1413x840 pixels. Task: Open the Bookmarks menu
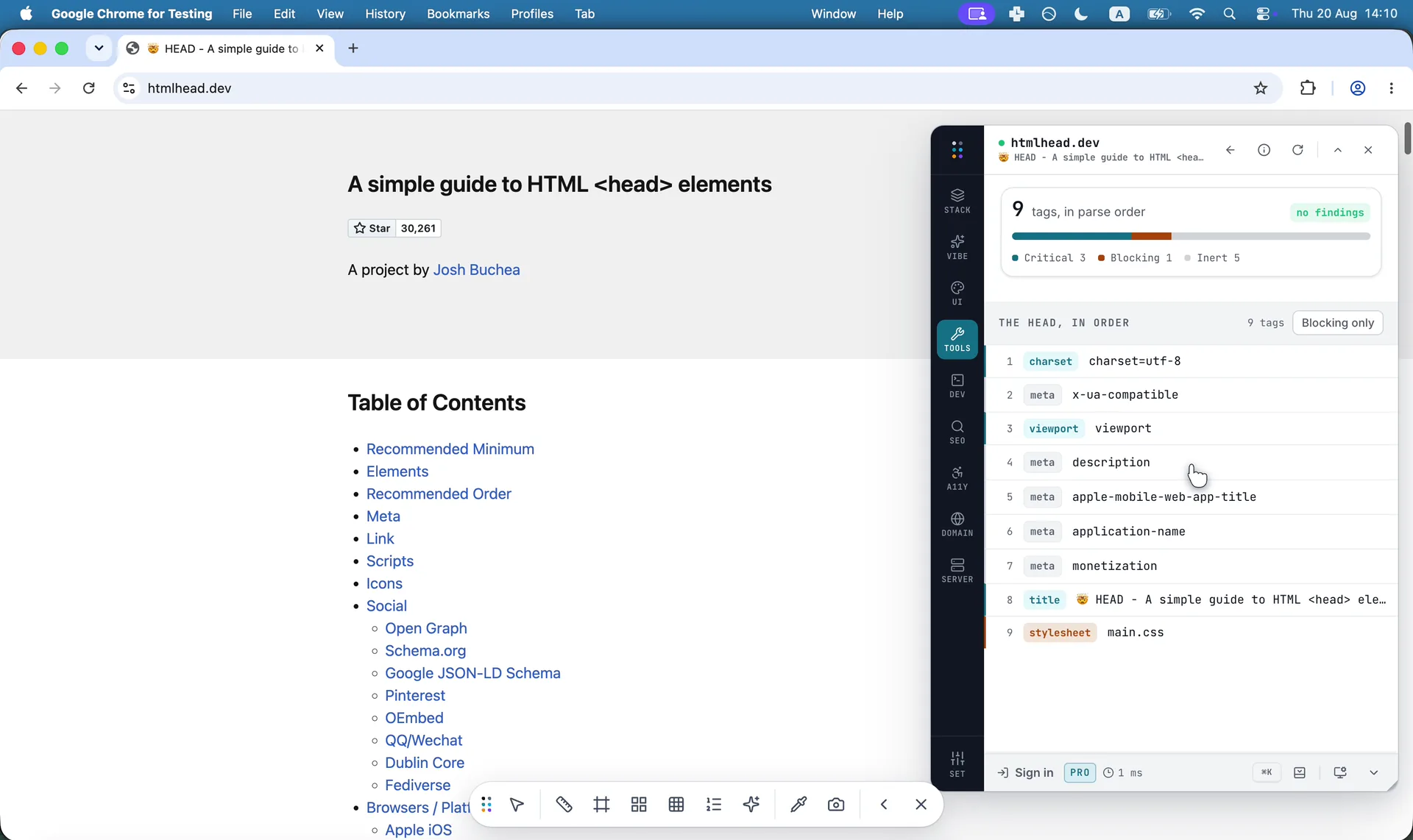point(458,14)
